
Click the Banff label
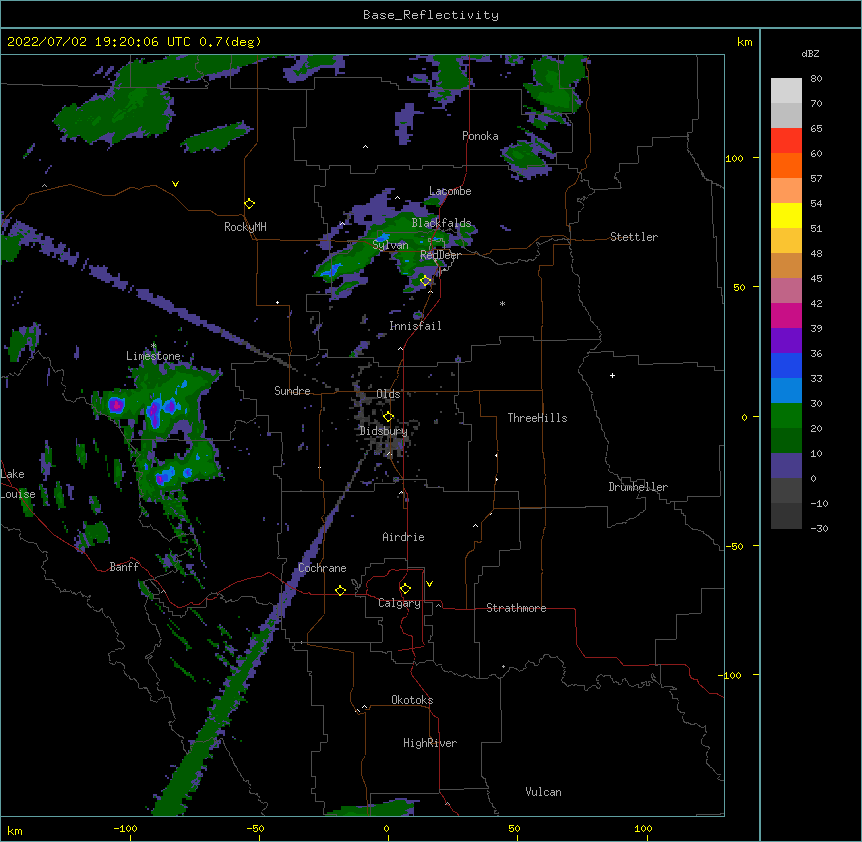click(124, 567)
